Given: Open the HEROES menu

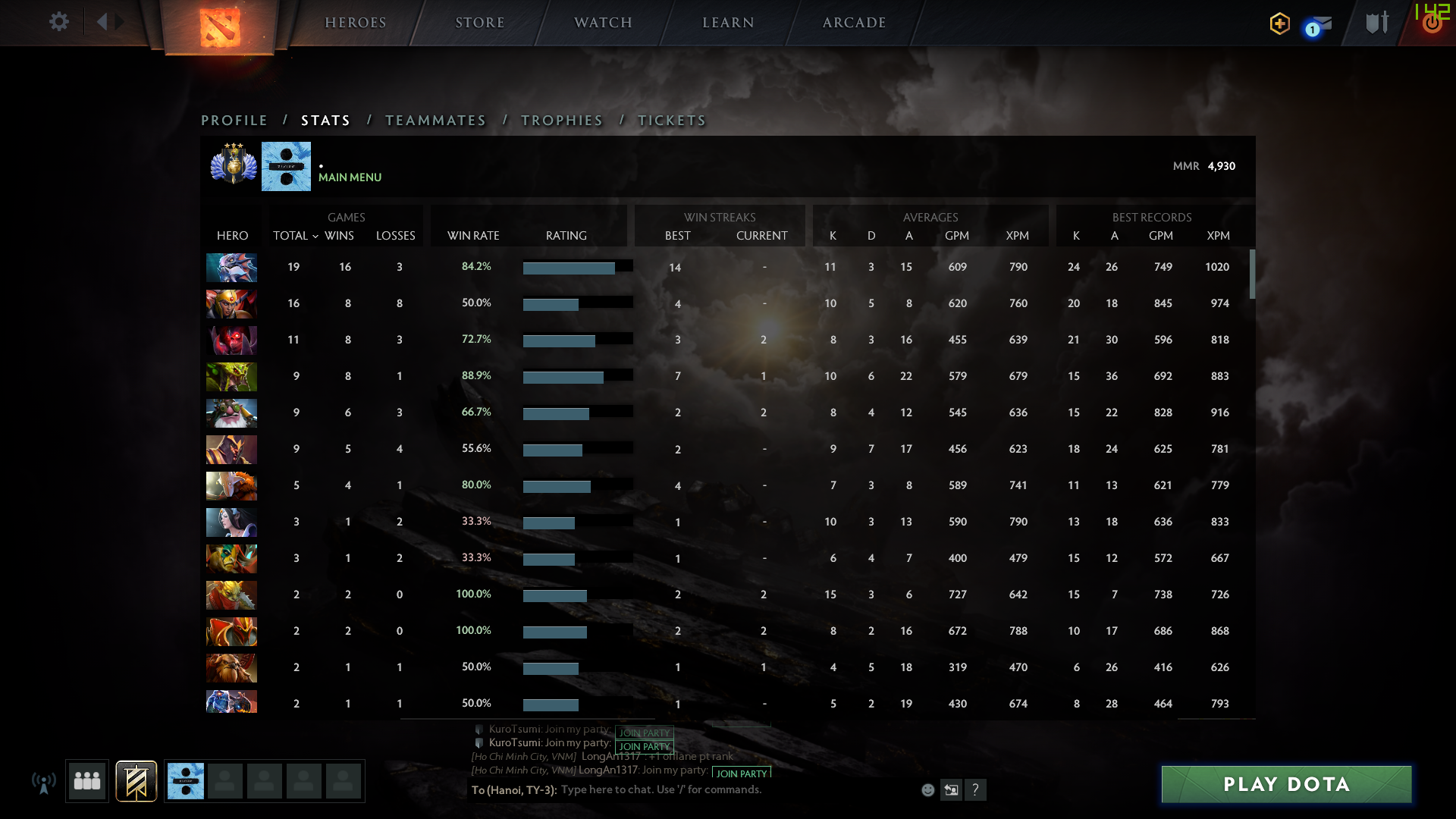Looking at the screenshot, I should (x=356, y=23).
